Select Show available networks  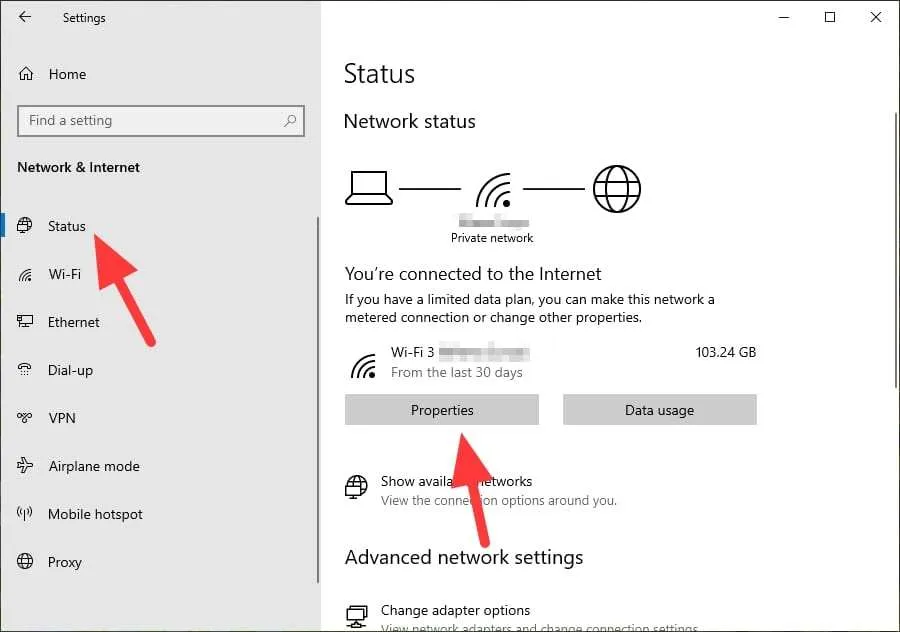coord(456,481)
